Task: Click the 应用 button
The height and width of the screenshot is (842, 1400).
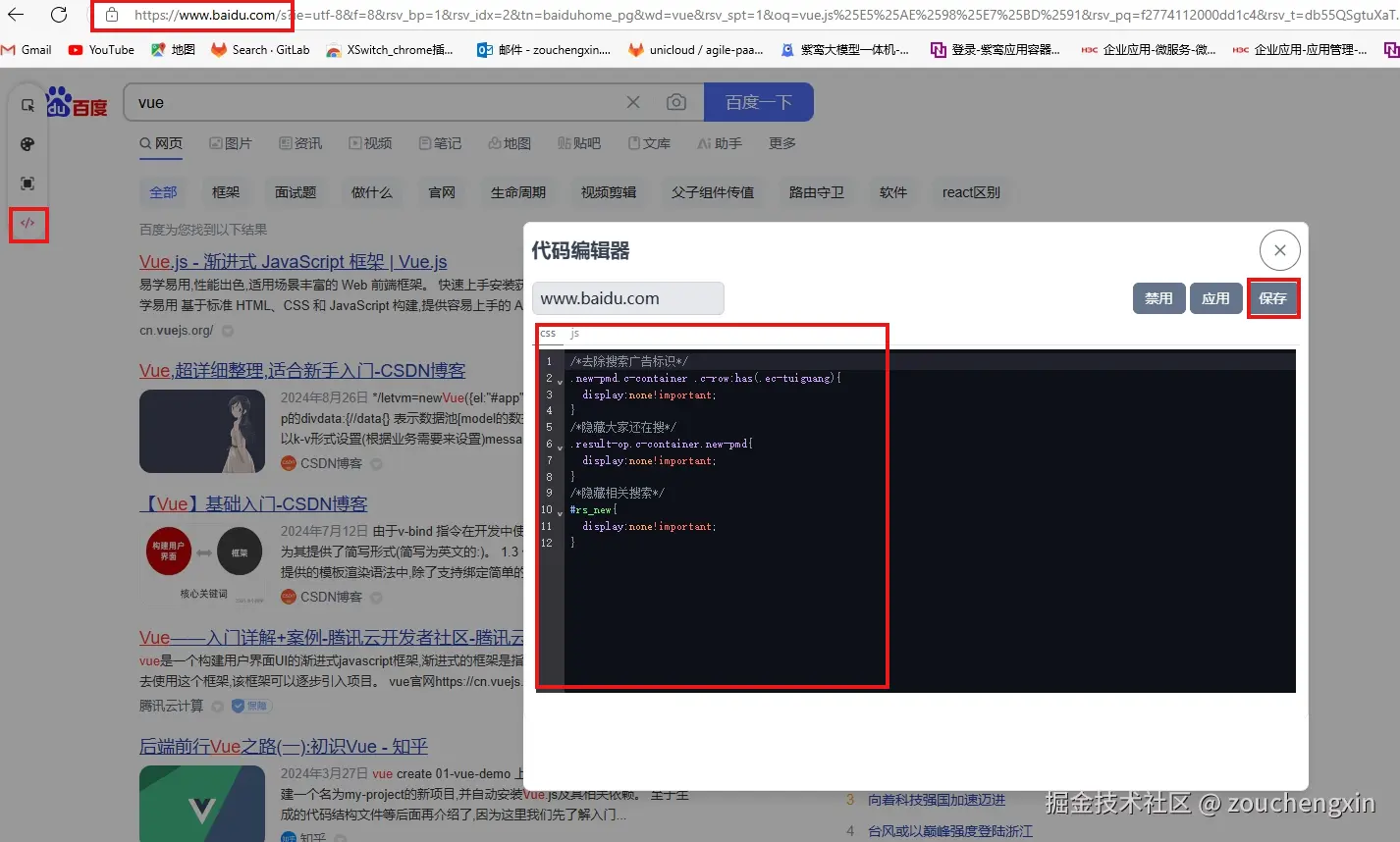Action: point(1215,298)
